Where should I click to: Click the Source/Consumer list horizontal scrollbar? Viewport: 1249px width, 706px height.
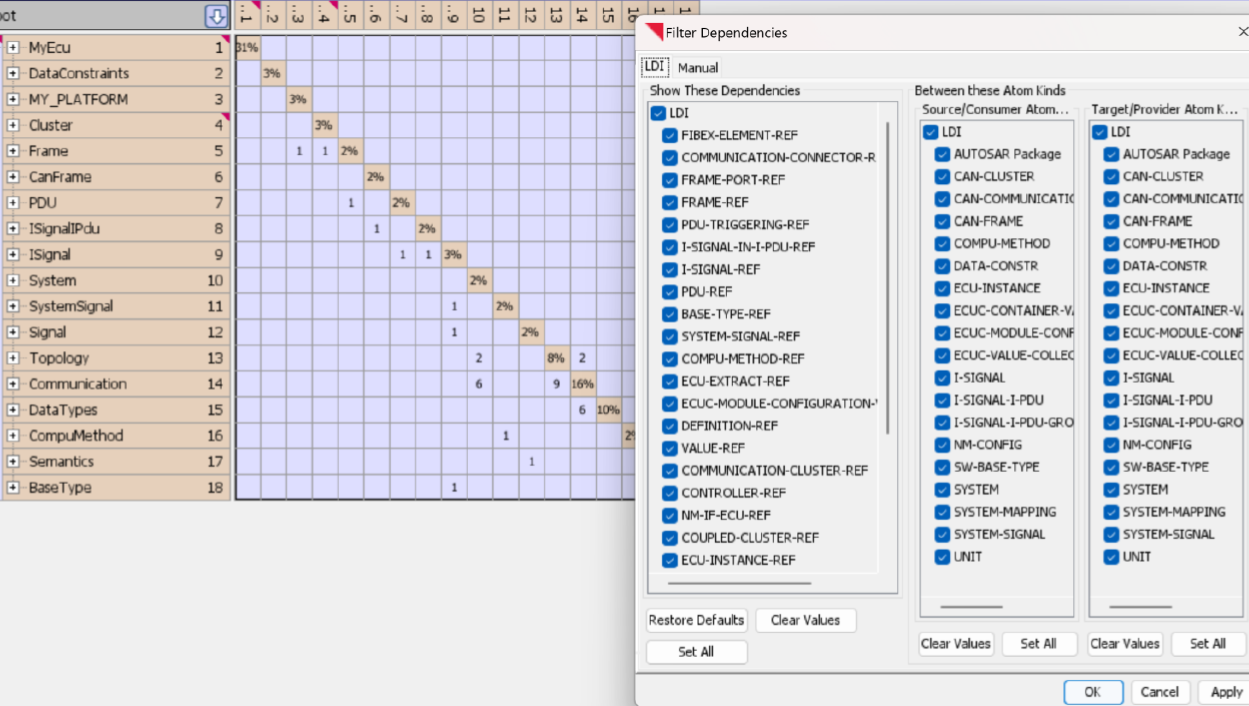[971, 606]
